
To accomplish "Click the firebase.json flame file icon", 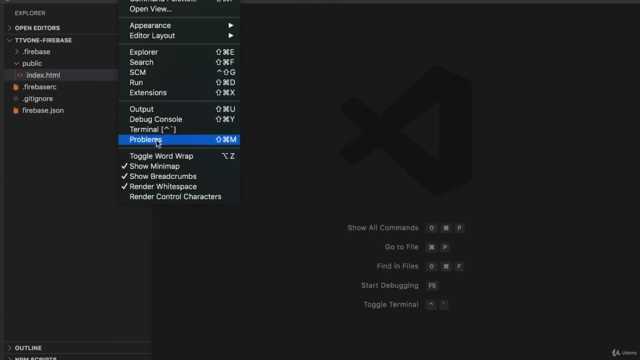I will [16, 110].
